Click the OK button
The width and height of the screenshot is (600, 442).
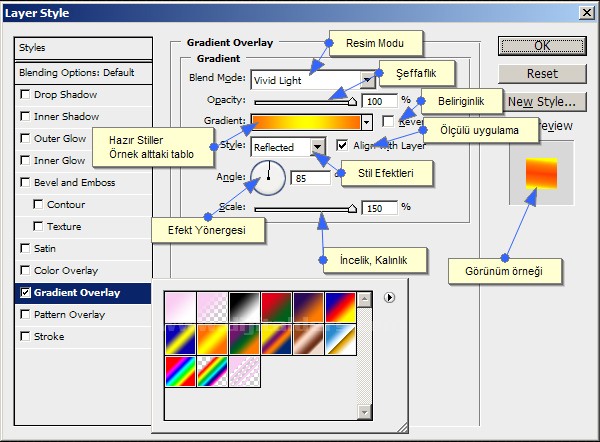pyautogui.click(x=541, y=45)
